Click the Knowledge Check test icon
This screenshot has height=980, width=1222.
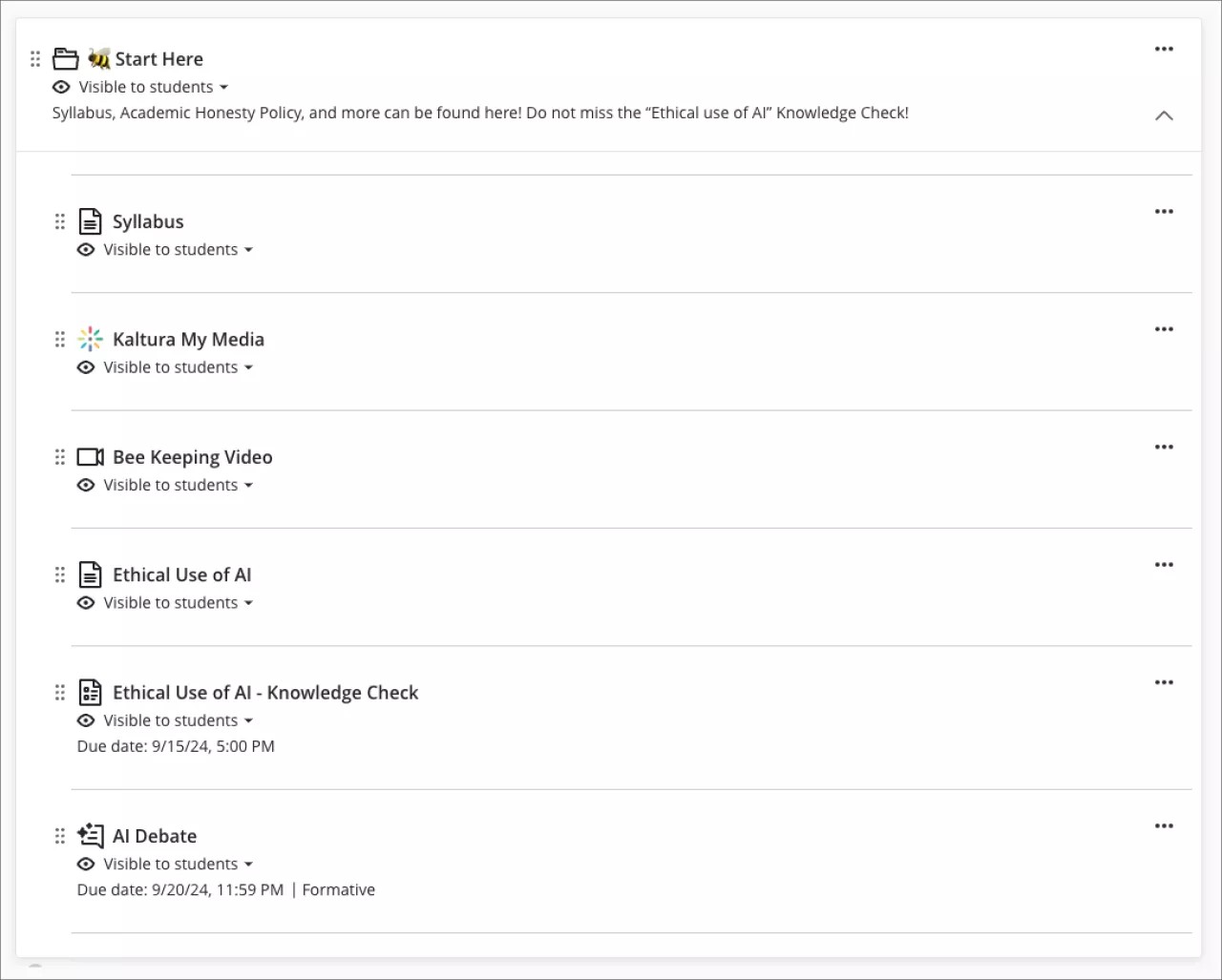[x=90, y=693]
